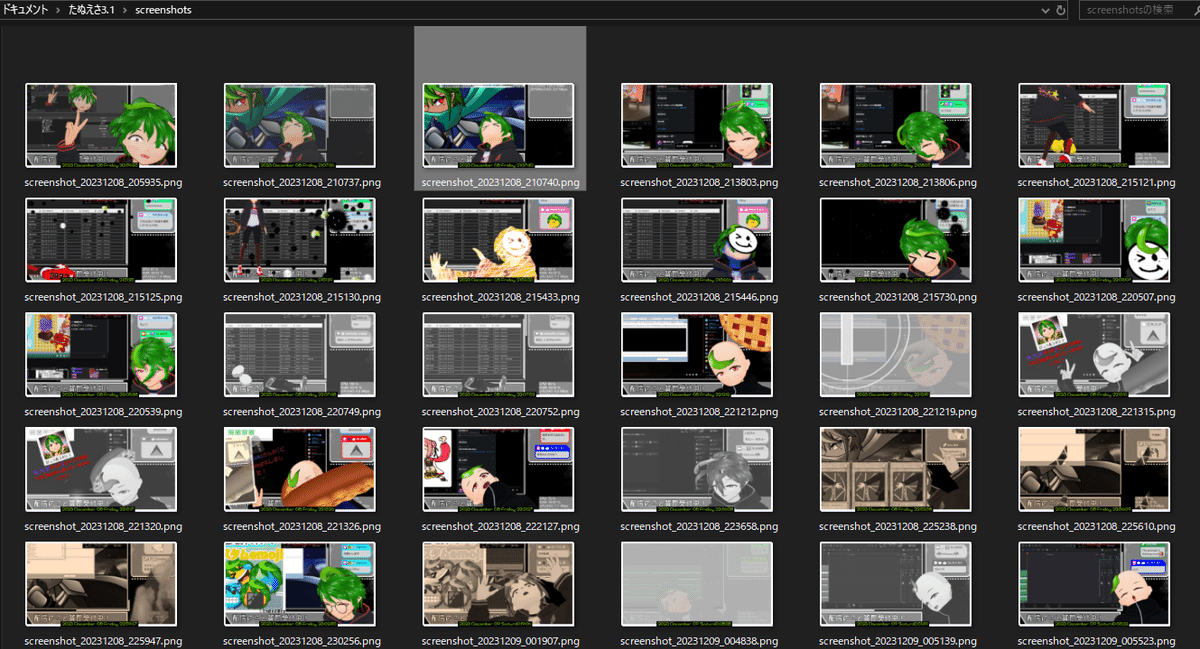
Task: Select thumbnail screenshot_20231208_225947.png
Action: pos(101,584)
